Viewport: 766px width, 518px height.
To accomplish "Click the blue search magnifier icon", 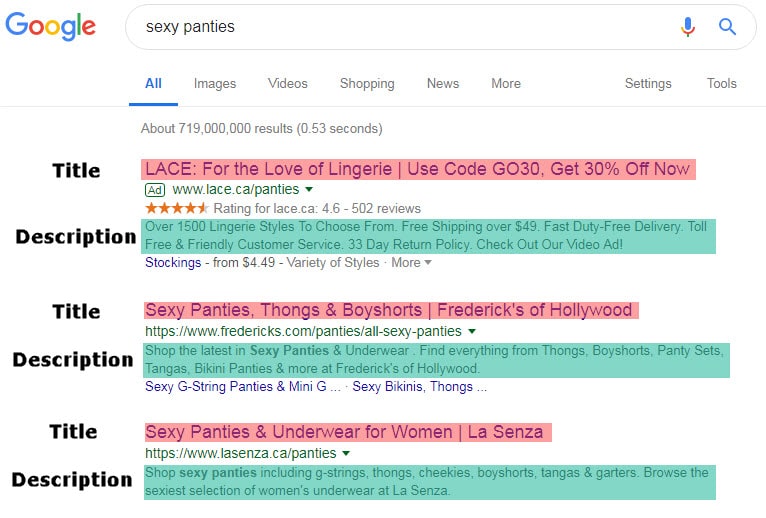I will [727, 26].
